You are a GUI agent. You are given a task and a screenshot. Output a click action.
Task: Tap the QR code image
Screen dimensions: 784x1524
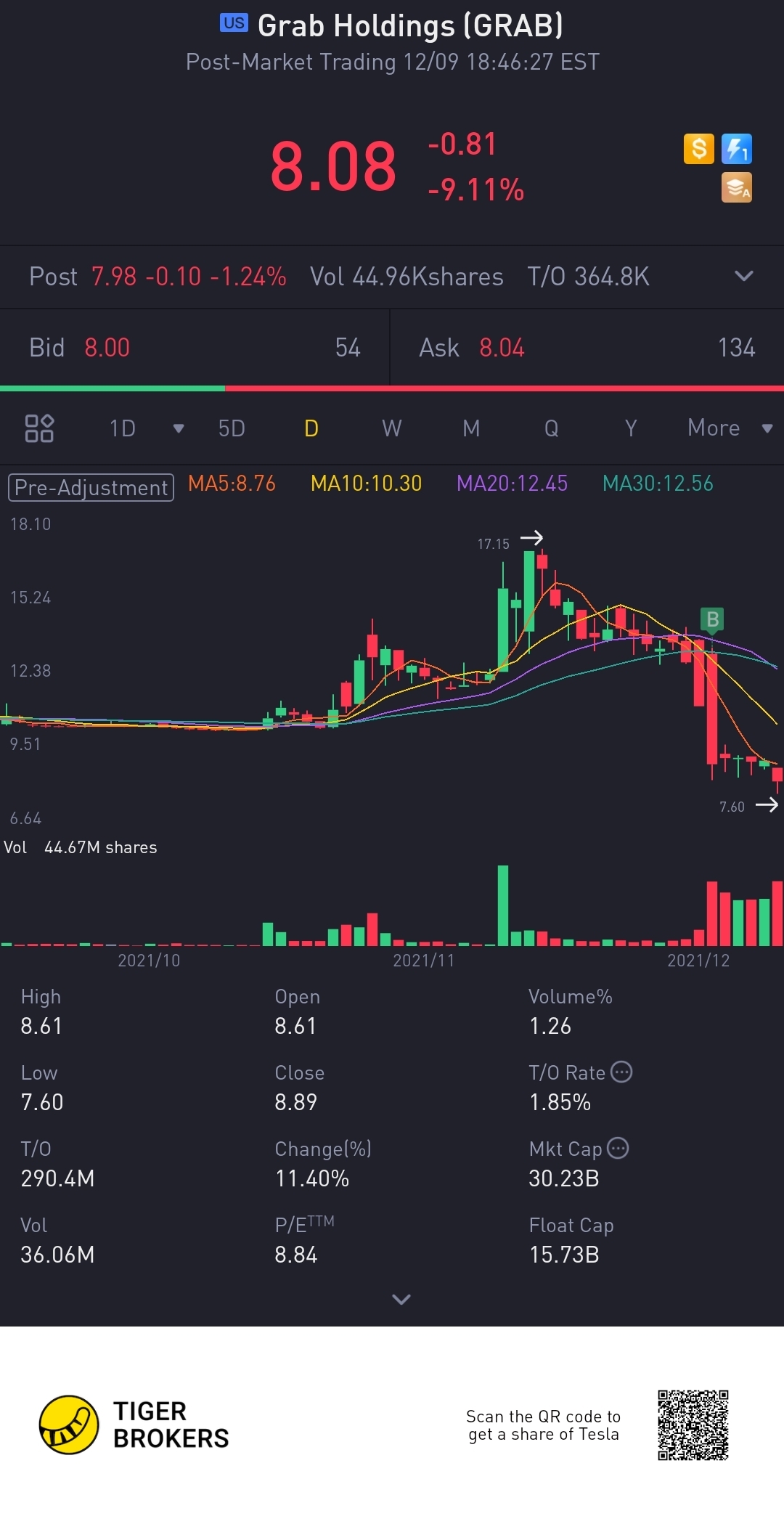693,1425
